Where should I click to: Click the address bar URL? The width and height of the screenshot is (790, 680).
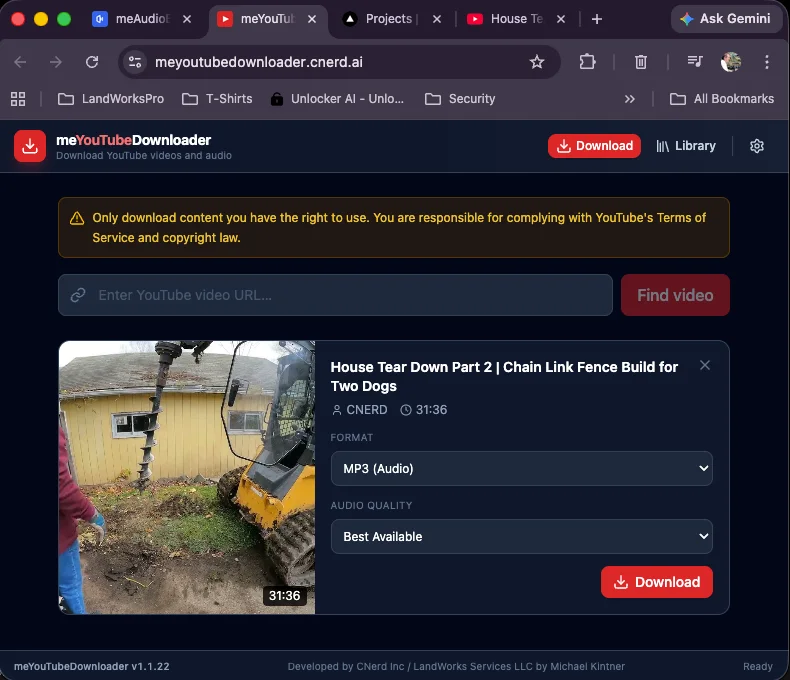[x=258, y=62]
